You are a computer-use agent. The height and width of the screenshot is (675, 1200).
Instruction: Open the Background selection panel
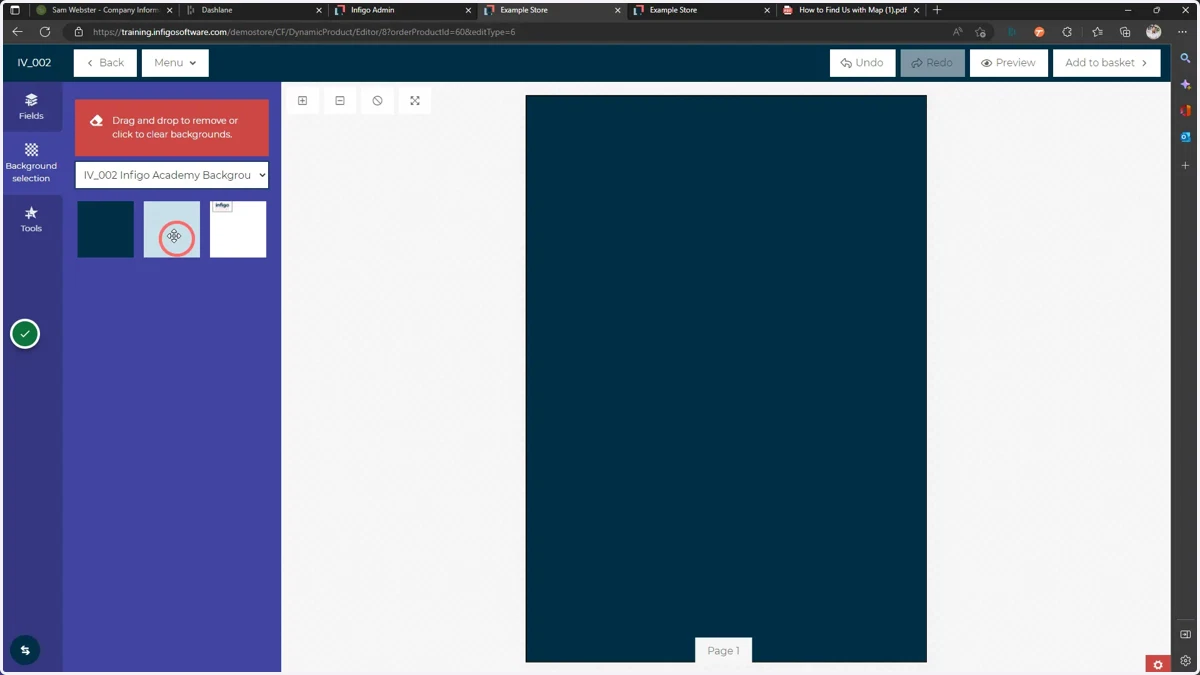tap(31, 163)
